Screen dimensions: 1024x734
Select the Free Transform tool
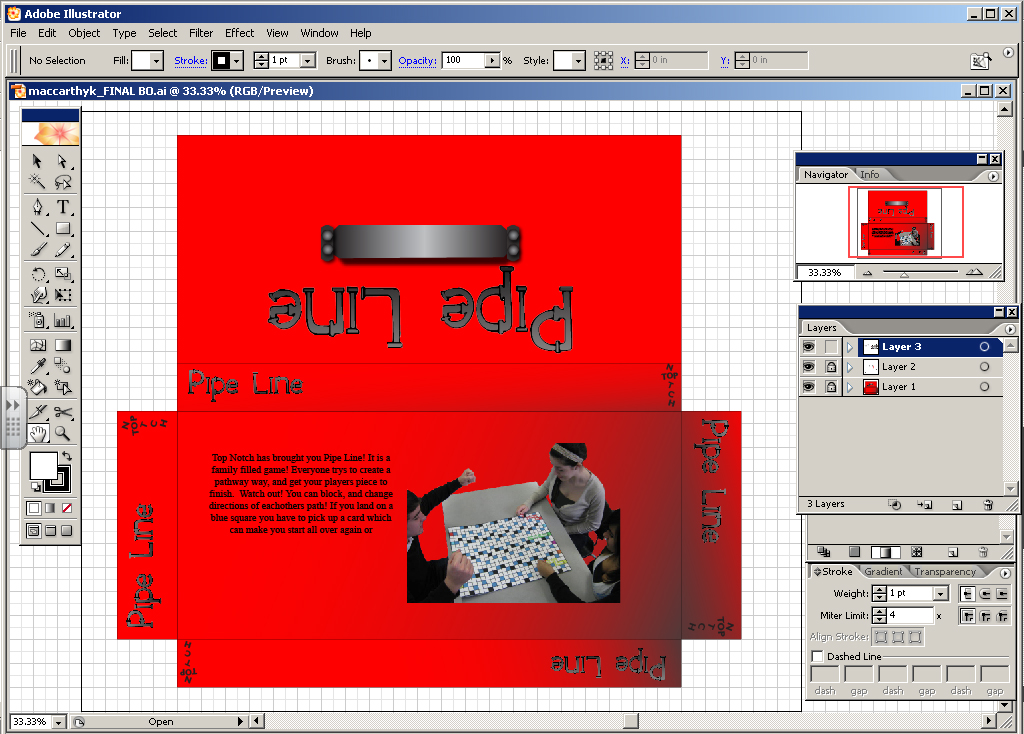tap(63, 295)
